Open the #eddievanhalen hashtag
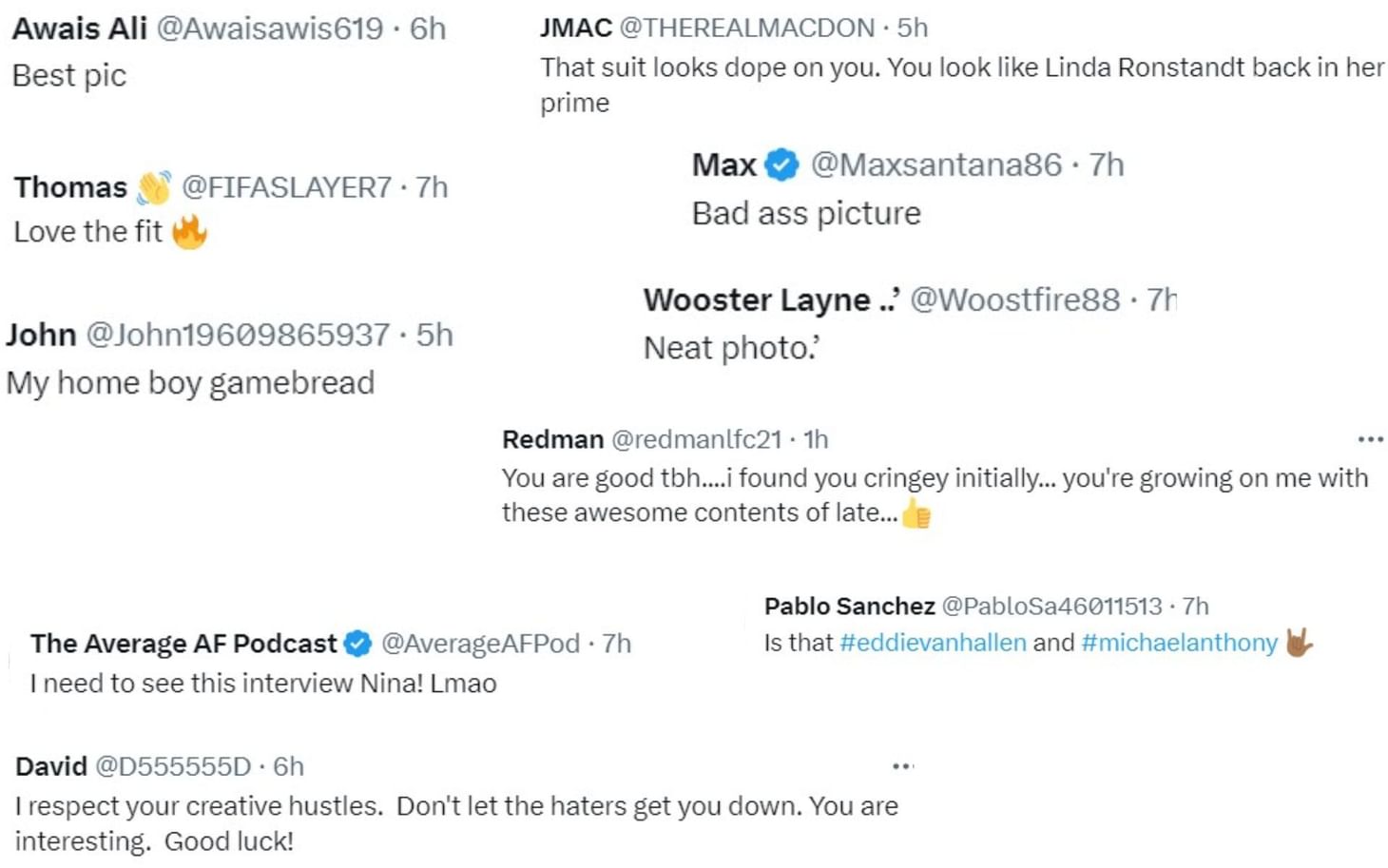This screenshot has width=1388, height=868. pos(933,643)
